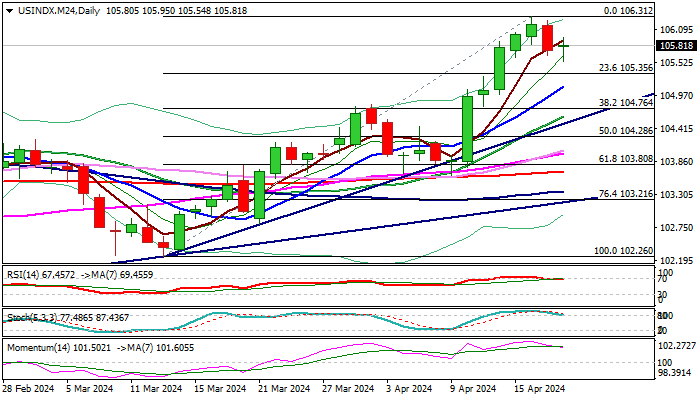The height and width of the screenshot is (400, 700).
Task: Select the Stoch(5,3,3) indicator label
Action: pyautogui.click(x=27, y=317)
